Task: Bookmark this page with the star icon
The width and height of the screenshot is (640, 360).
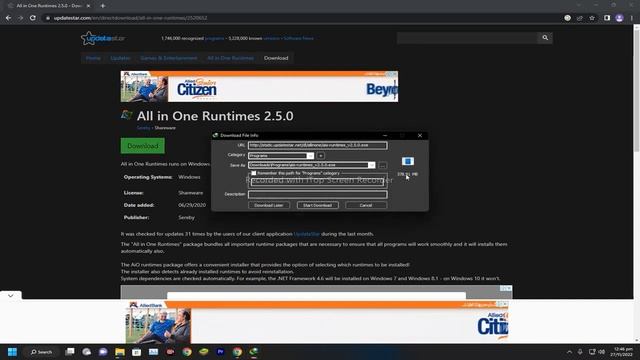Action: tap(592, 18)
